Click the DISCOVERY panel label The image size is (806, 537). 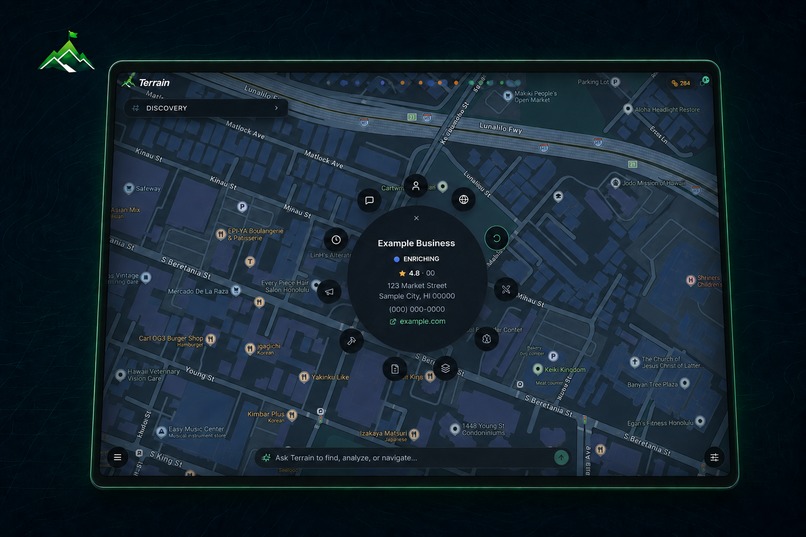pos(167,108)
